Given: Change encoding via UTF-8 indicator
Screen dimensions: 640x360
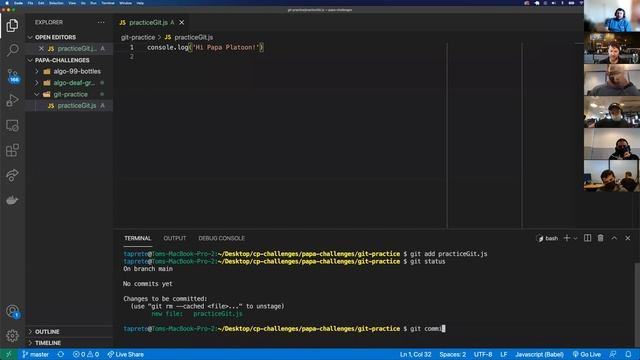Looking at the screenshot, I should click(483, 354).
